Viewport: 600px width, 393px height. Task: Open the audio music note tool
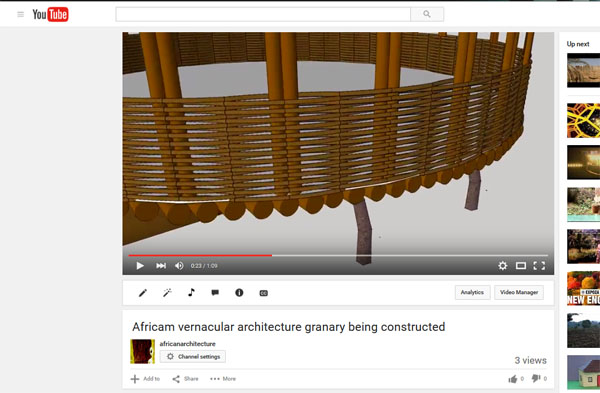(x=191, y=292)
